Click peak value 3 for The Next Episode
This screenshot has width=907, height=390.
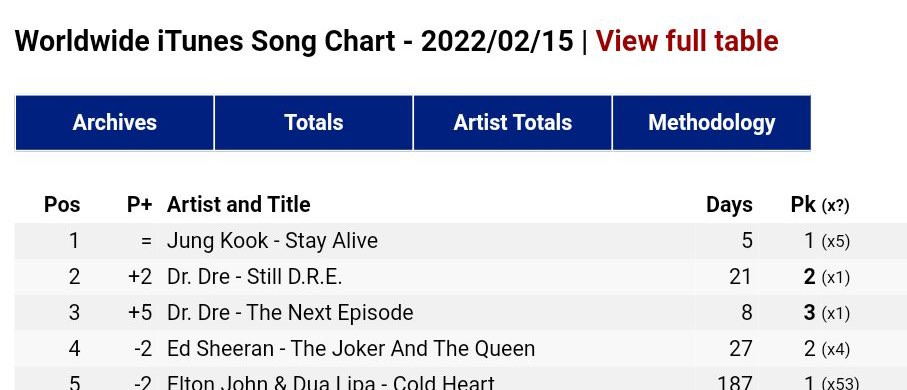[809, 313]
